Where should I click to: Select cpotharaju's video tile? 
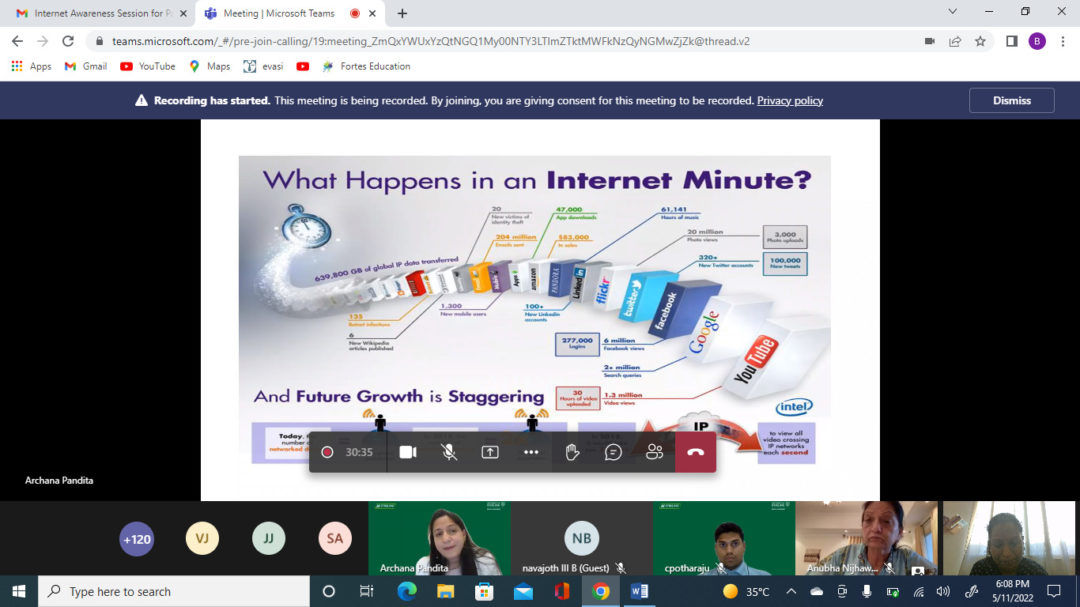[x=723, y=538]
